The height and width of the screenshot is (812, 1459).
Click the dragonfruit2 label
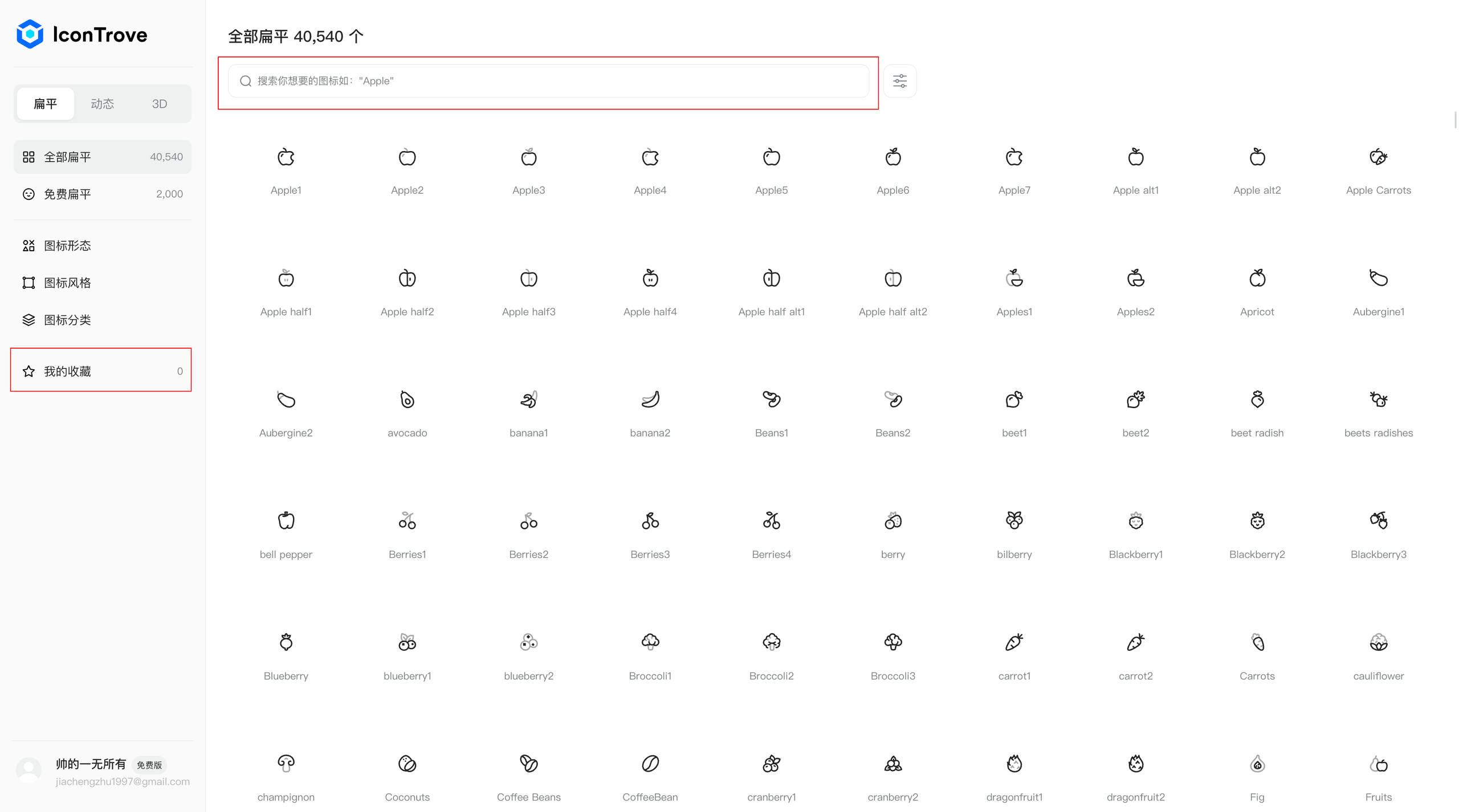click(1136, 797)
